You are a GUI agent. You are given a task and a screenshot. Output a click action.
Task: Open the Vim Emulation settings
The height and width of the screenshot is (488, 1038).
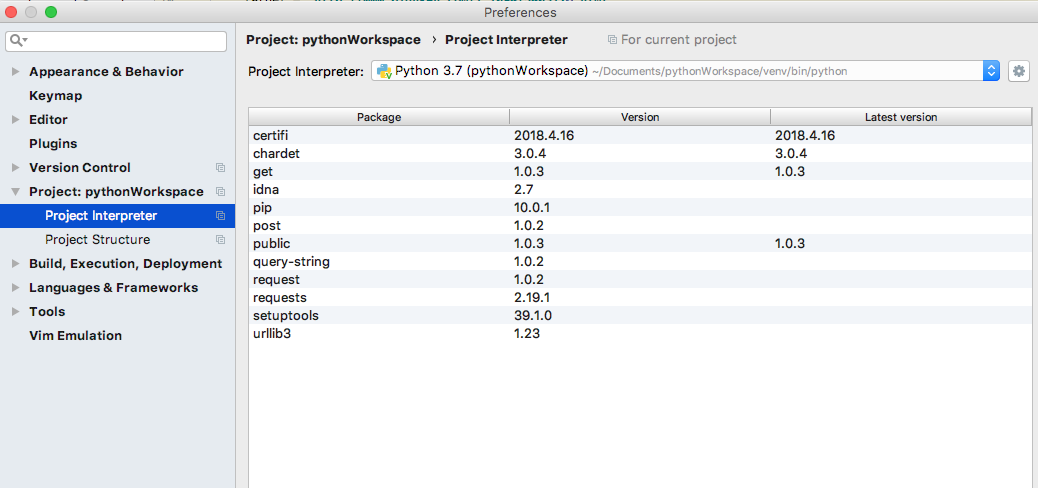75,336
